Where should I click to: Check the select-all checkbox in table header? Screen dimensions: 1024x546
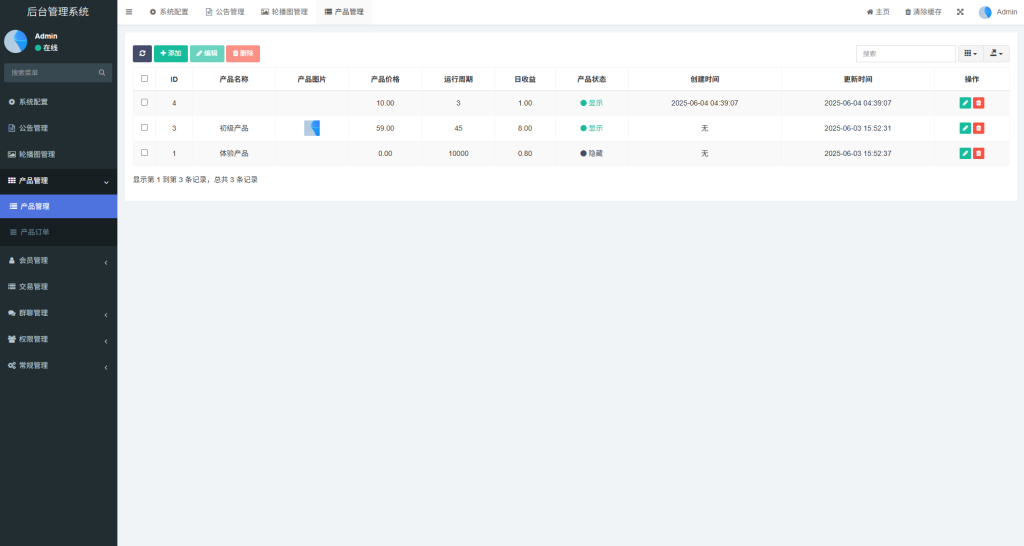145,78
